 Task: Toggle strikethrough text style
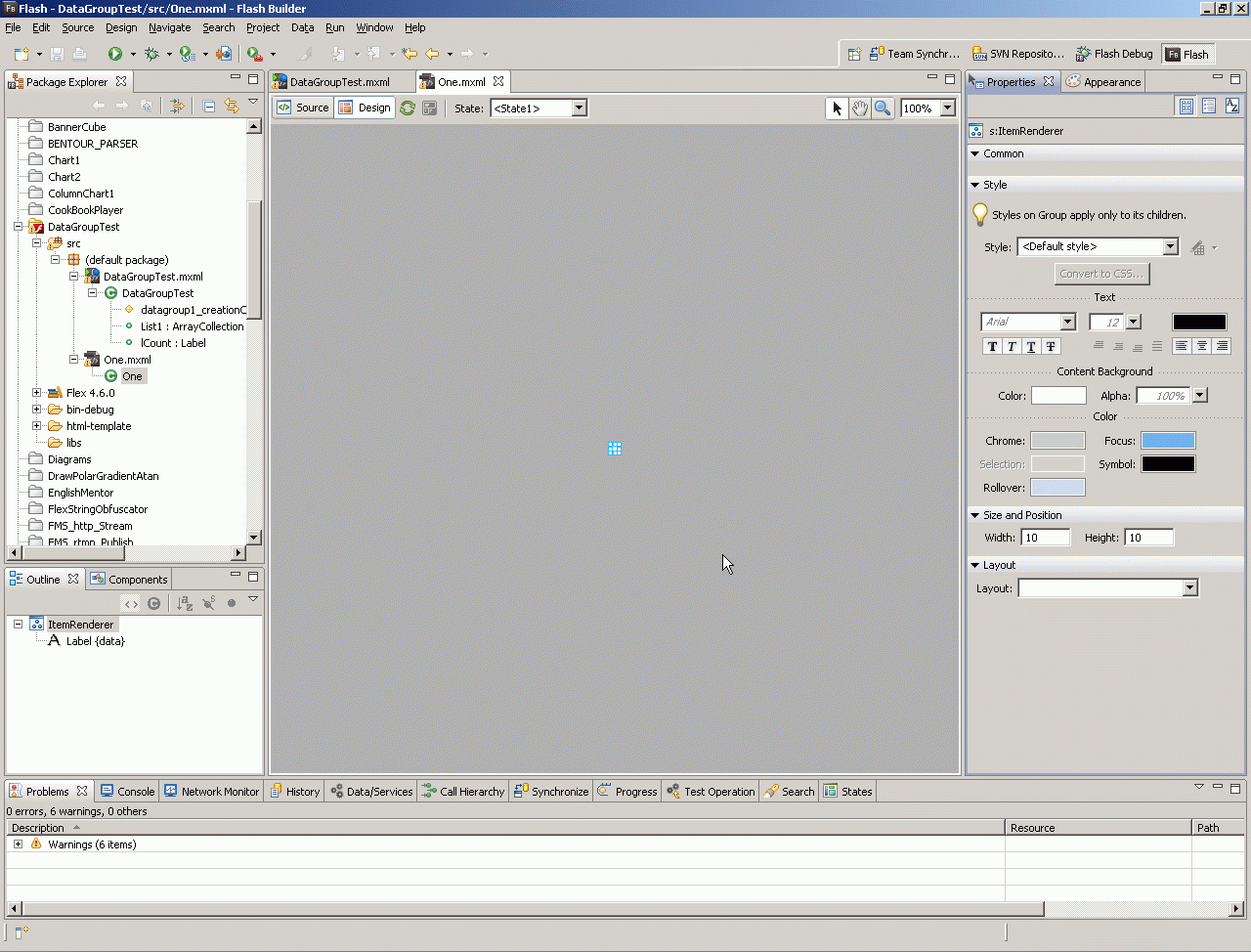(1051, 346)
